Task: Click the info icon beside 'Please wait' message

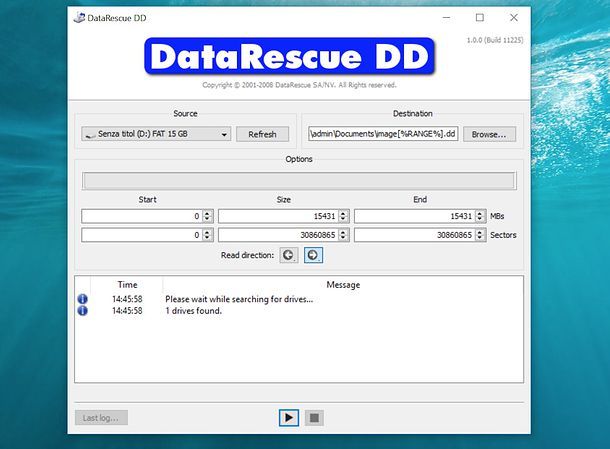Action: tap(82, 299)
